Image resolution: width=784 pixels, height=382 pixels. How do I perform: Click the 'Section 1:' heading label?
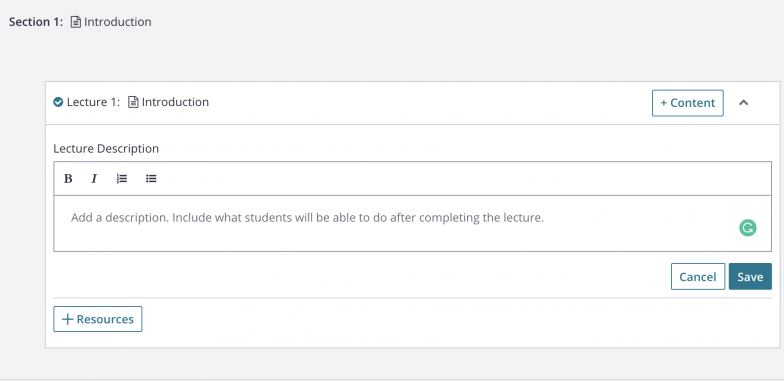[x=36, y=22]
